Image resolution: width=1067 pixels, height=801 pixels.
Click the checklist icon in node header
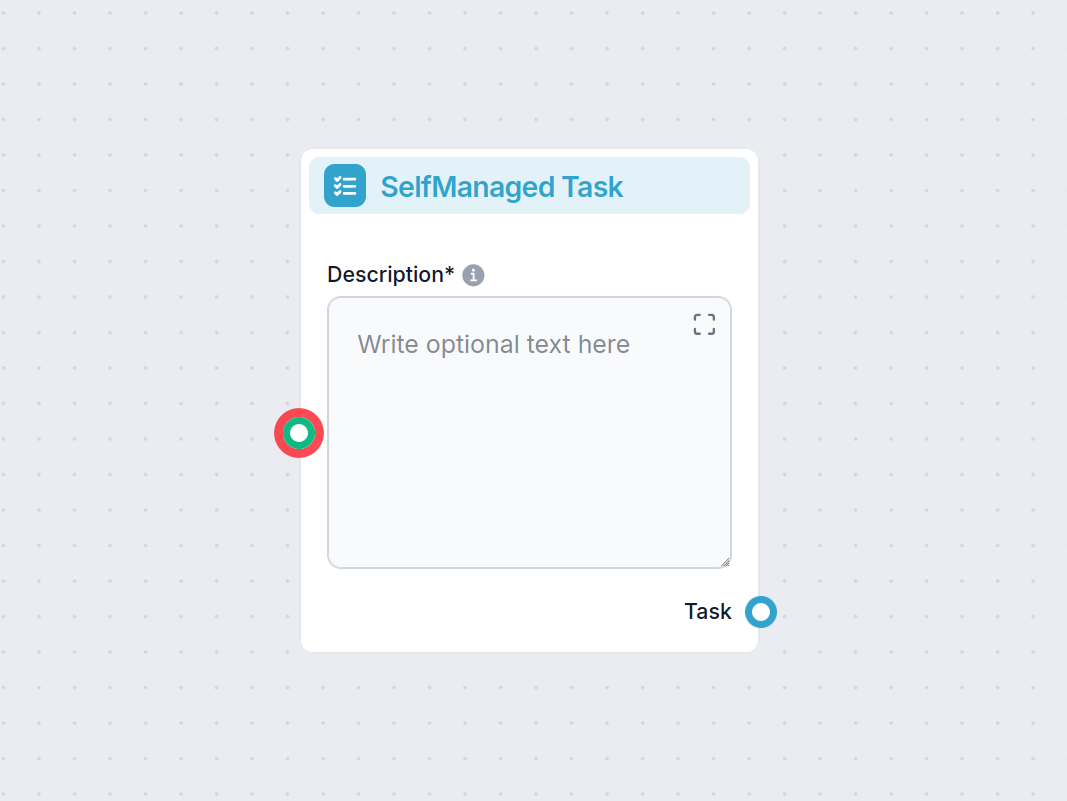click(x=345, y=186)
